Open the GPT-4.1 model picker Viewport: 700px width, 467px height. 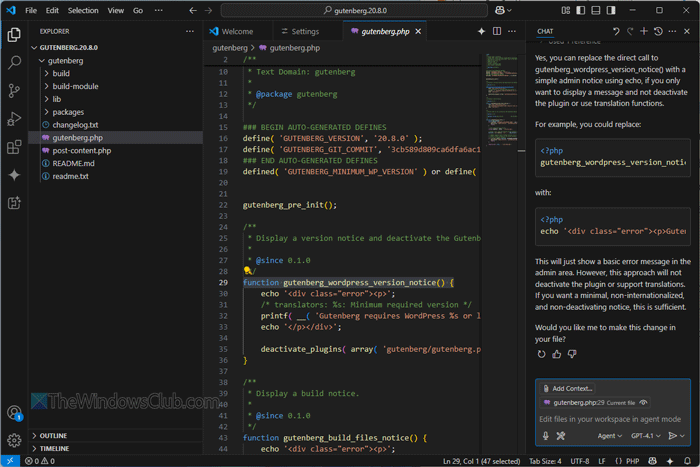pos(646,436)
